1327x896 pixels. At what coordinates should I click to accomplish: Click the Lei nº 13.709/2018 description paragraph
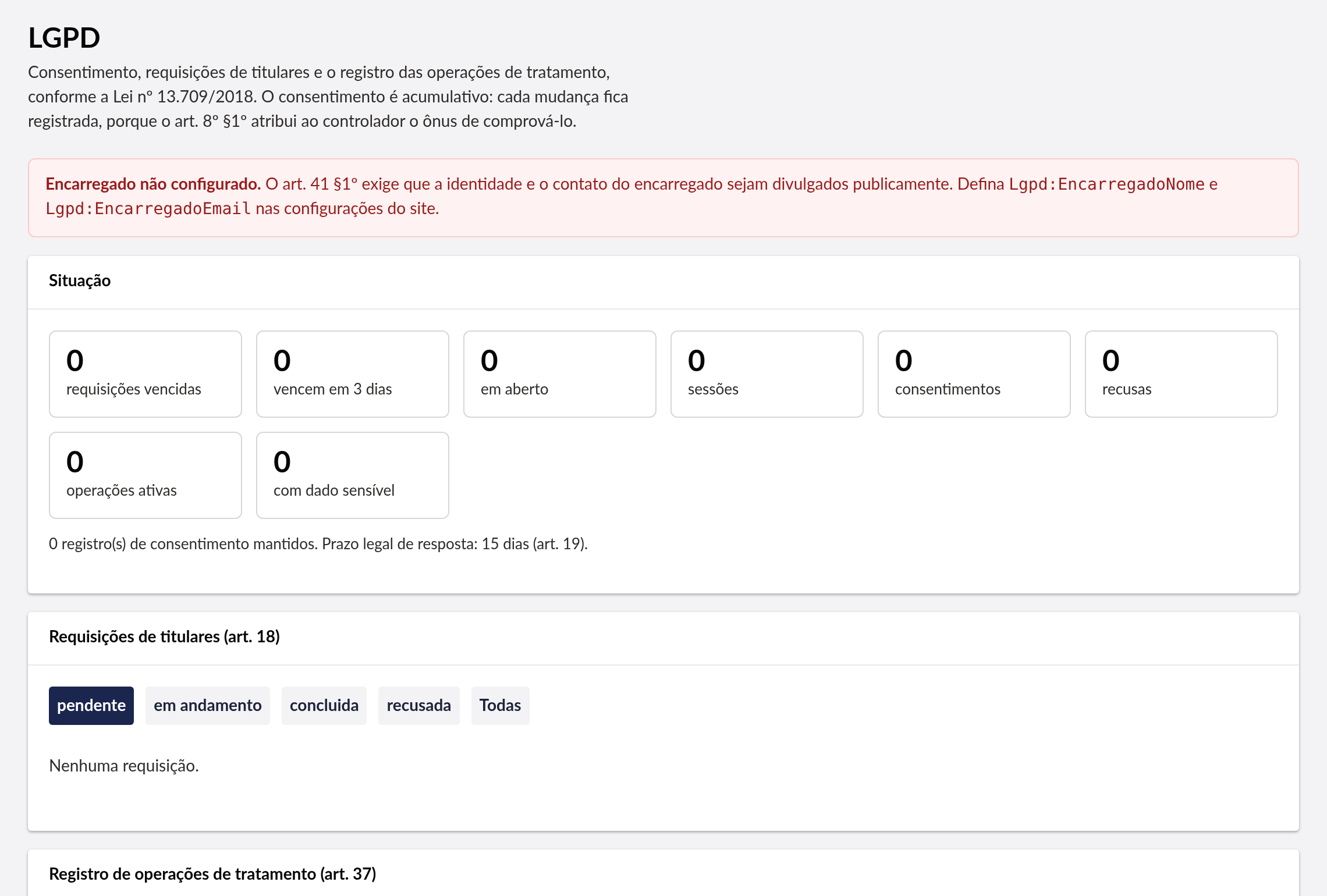pos(328,97)
